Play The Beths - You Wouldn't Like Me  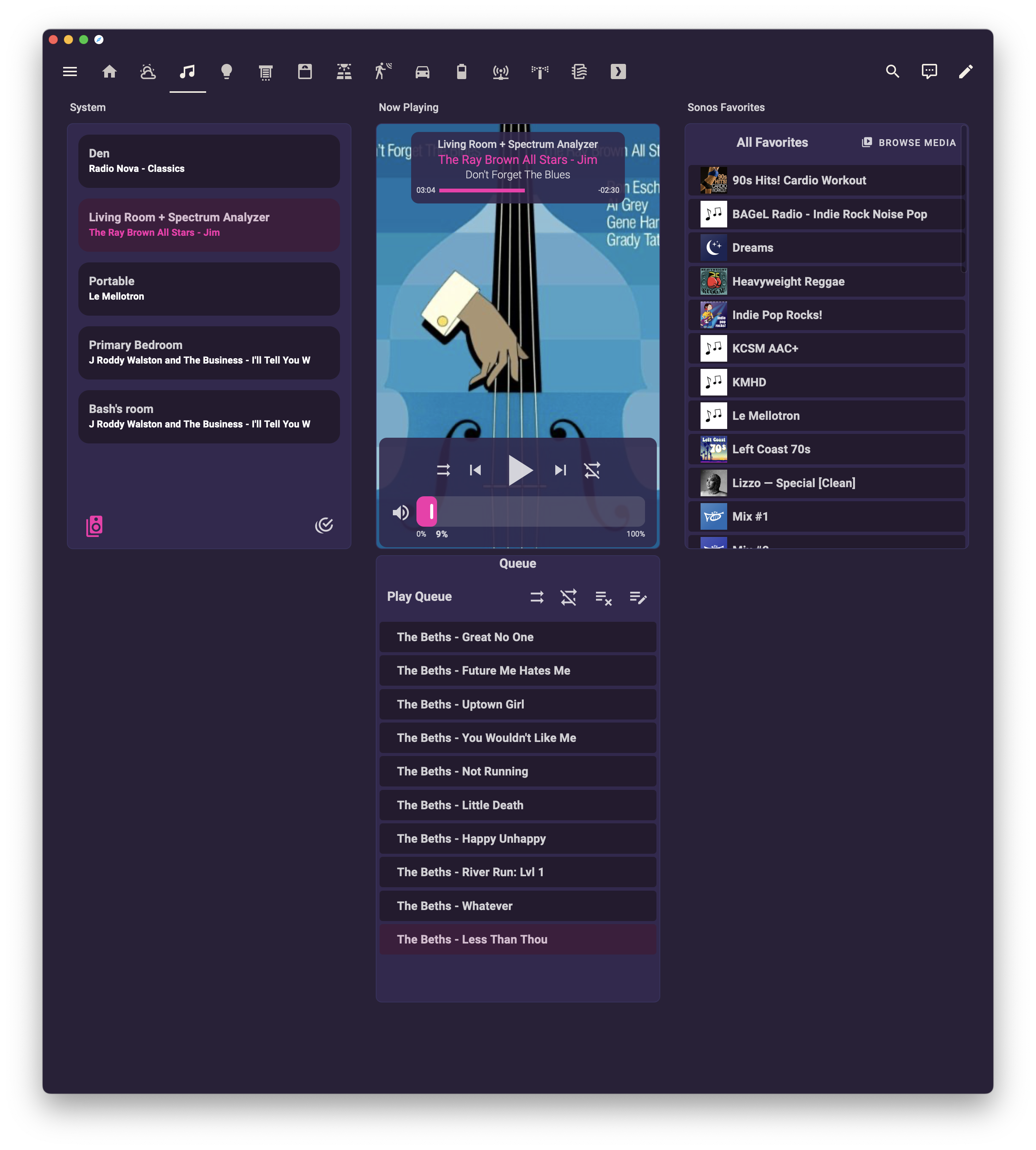click(518, 738)
